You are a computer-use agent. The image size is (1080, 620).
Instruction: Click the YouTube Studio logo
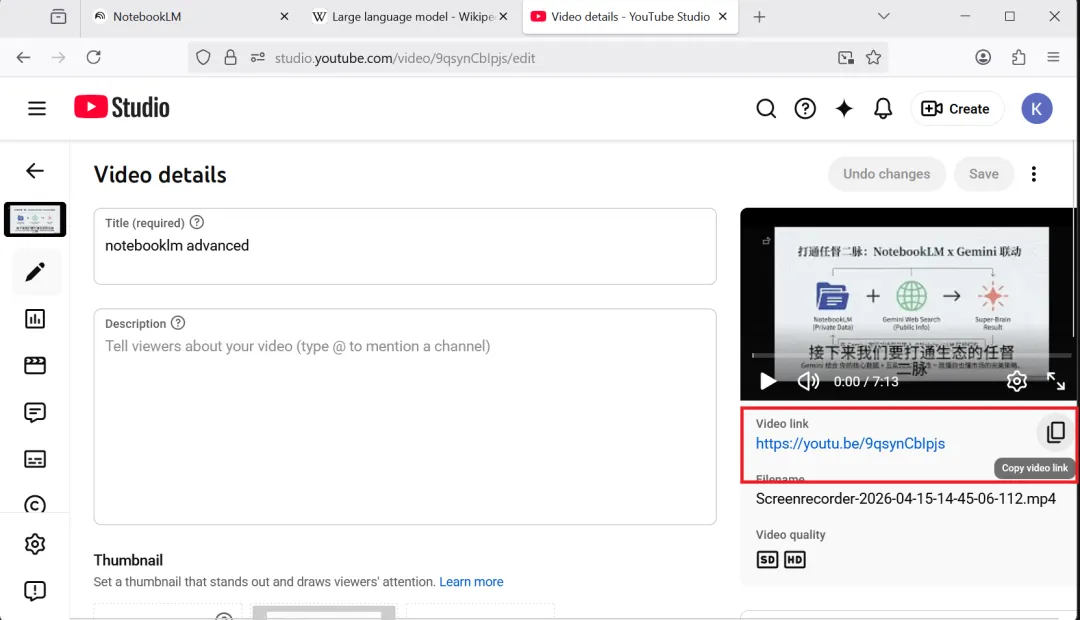tap(122, 107)
